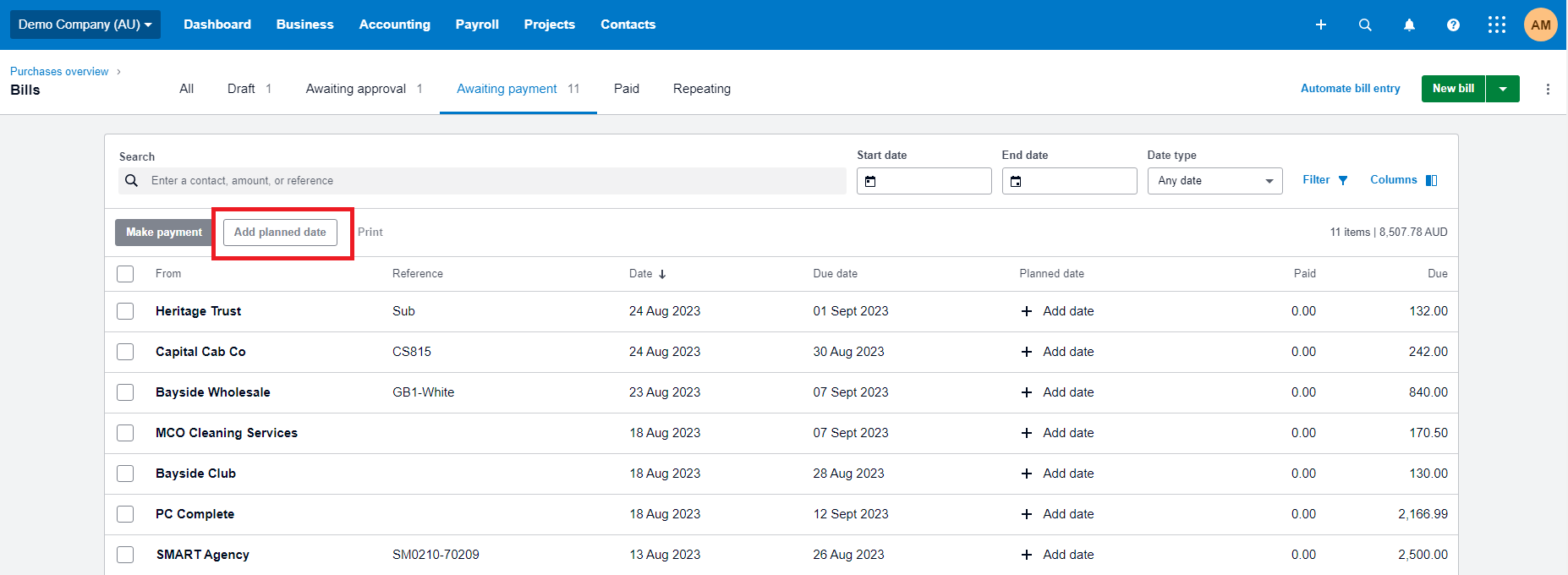Open the Dashboard menu

pyautogui.click(x=217, y=25)
